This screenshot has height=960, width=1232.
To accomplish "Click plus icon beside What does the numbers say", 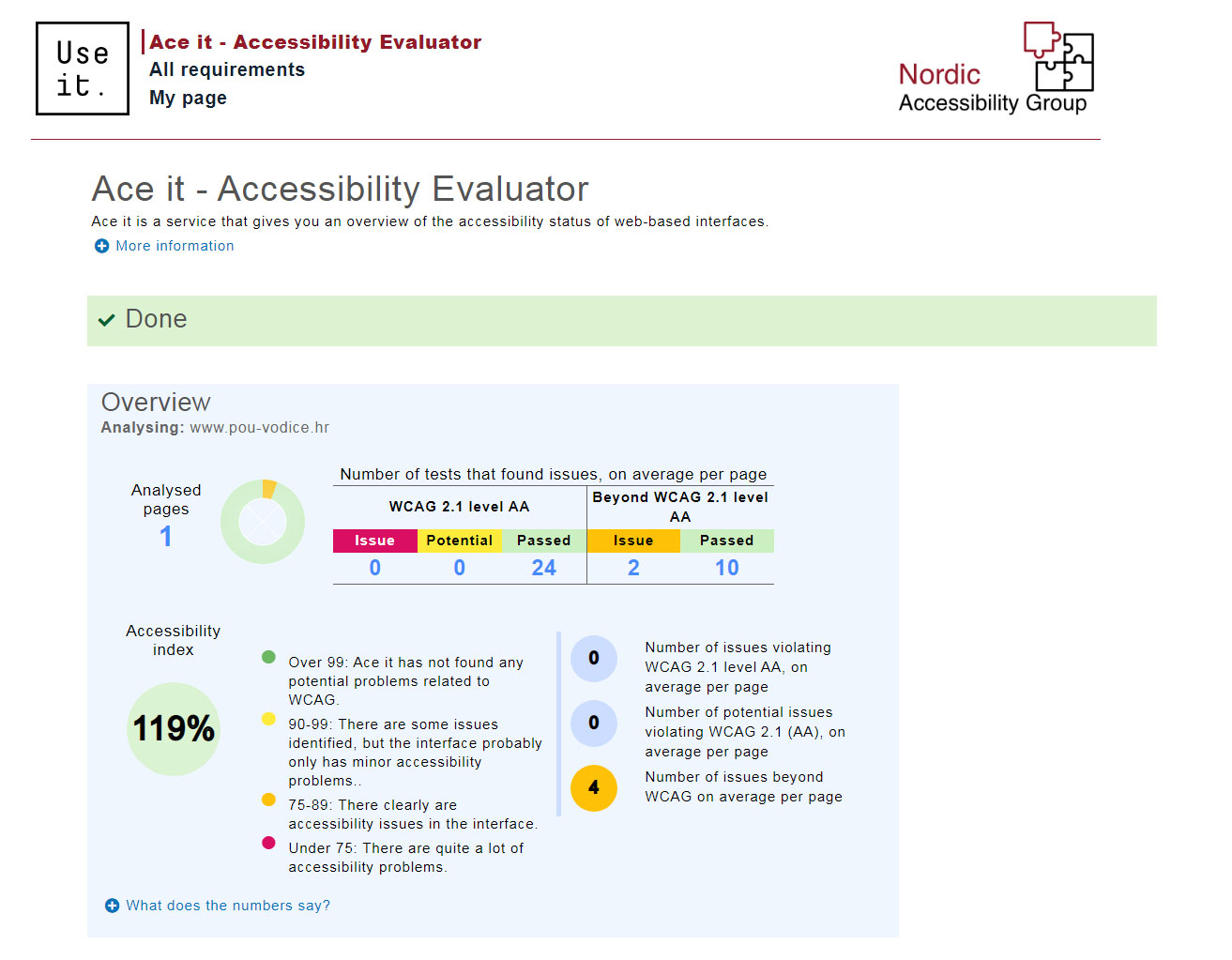I will [x=112, y=906].
